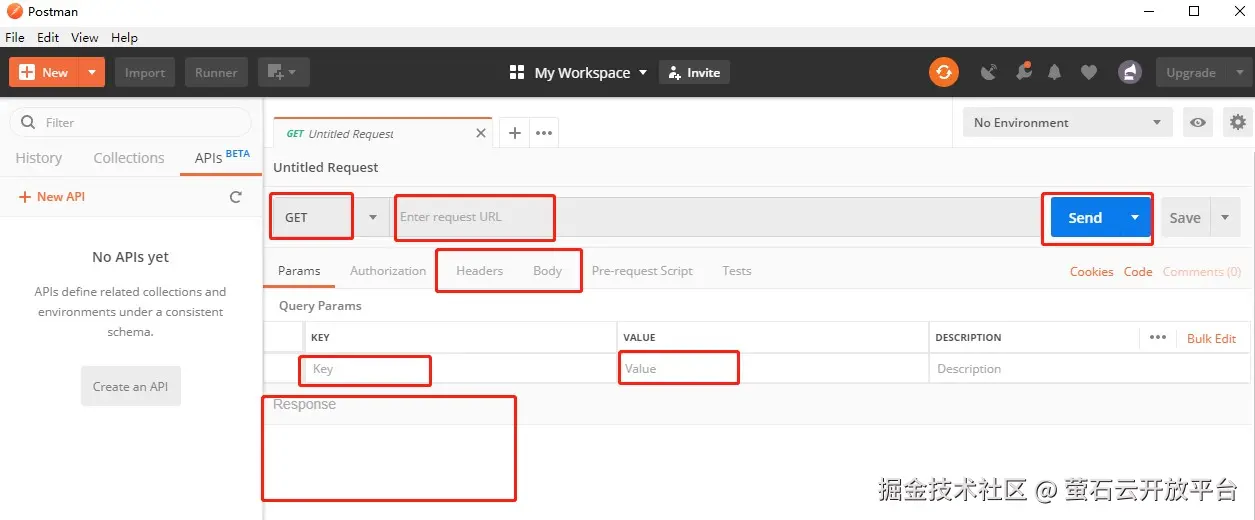Screen dimensions: 1255x520
Task: Close the Untitled Request tab
Action: (481, 133)
